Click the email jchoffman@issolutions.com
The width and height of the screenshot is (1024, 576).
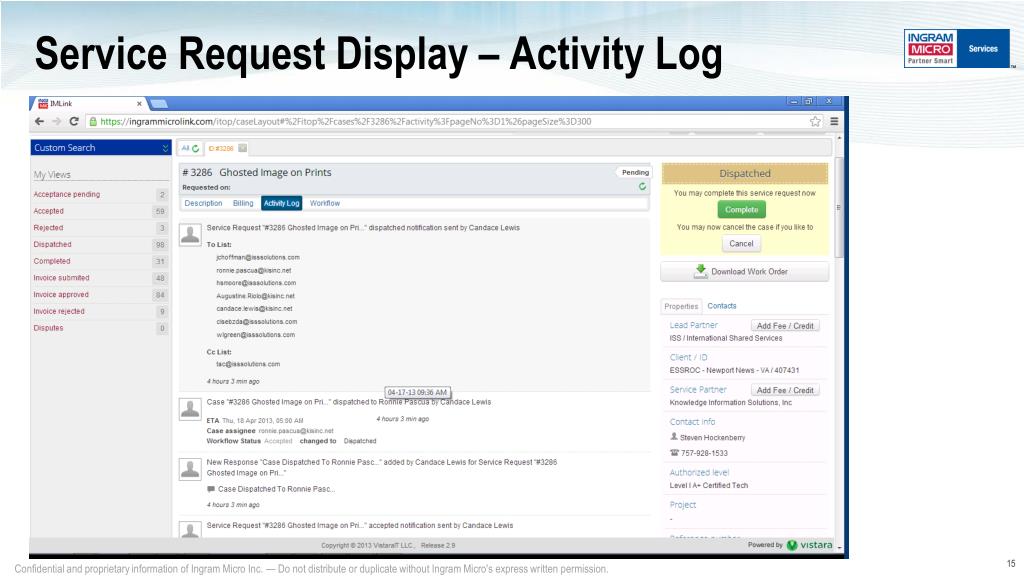[x=258, y=257]
